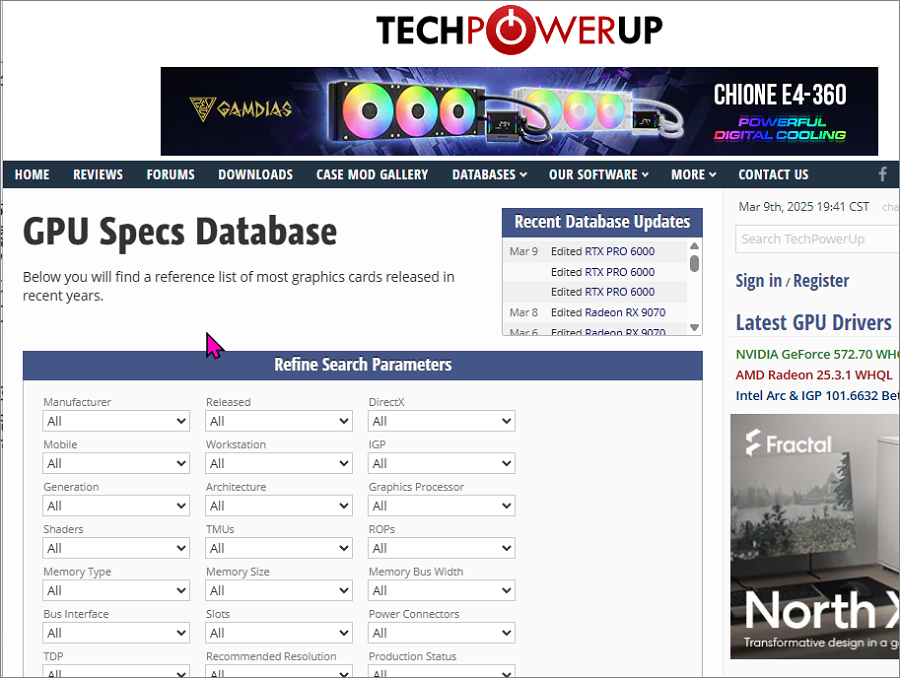Open the Graphics Processor dropdown

tap(441, 506)
